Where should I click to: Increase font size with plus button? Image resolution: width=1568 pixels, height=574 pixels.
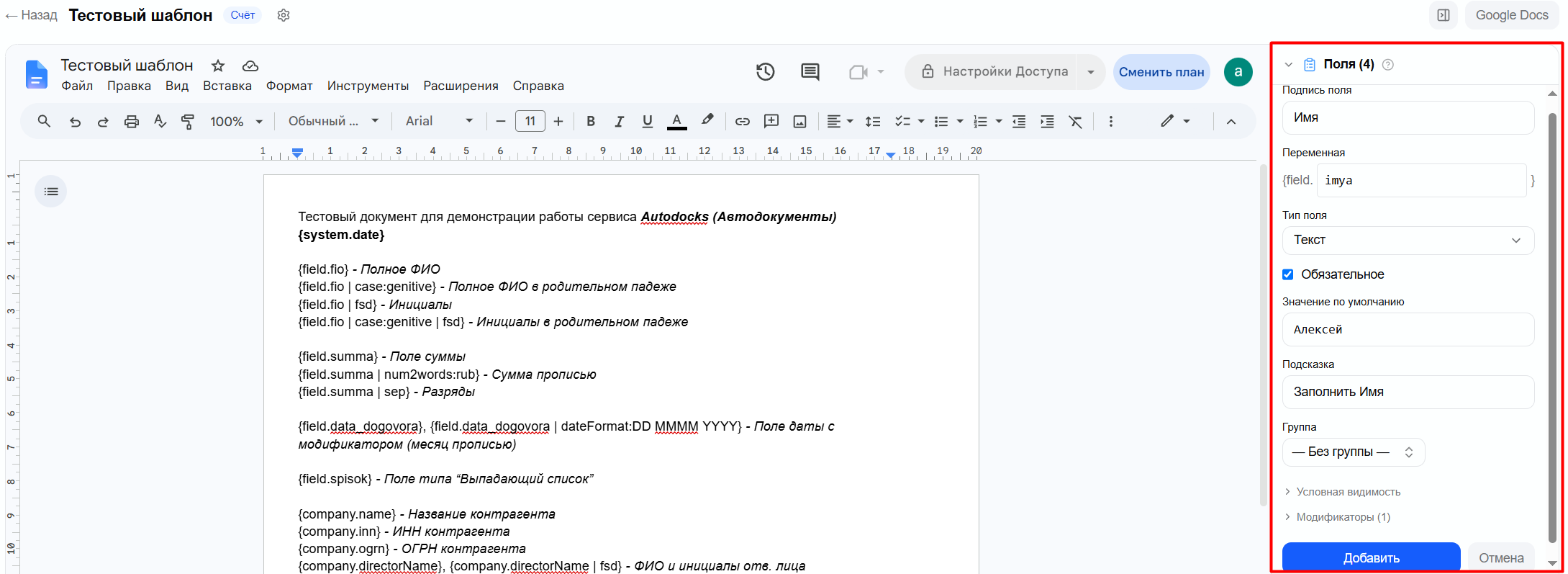pos(558,121)
